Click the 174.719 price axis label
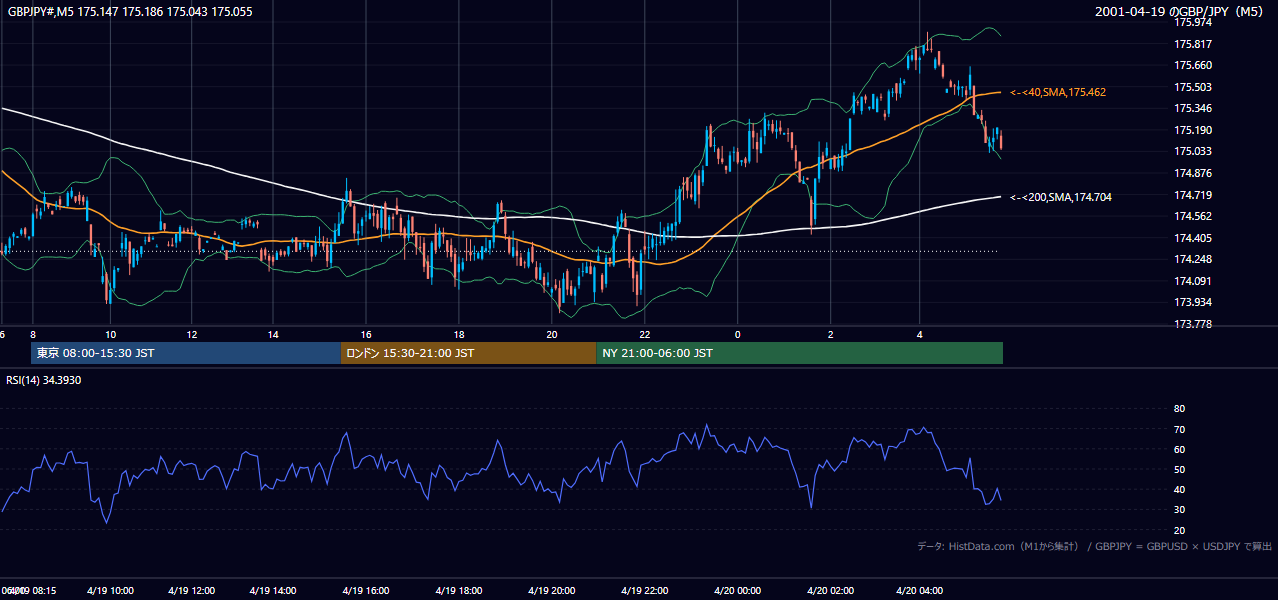The image size is (1278, 600). [x=1192, y=195]
